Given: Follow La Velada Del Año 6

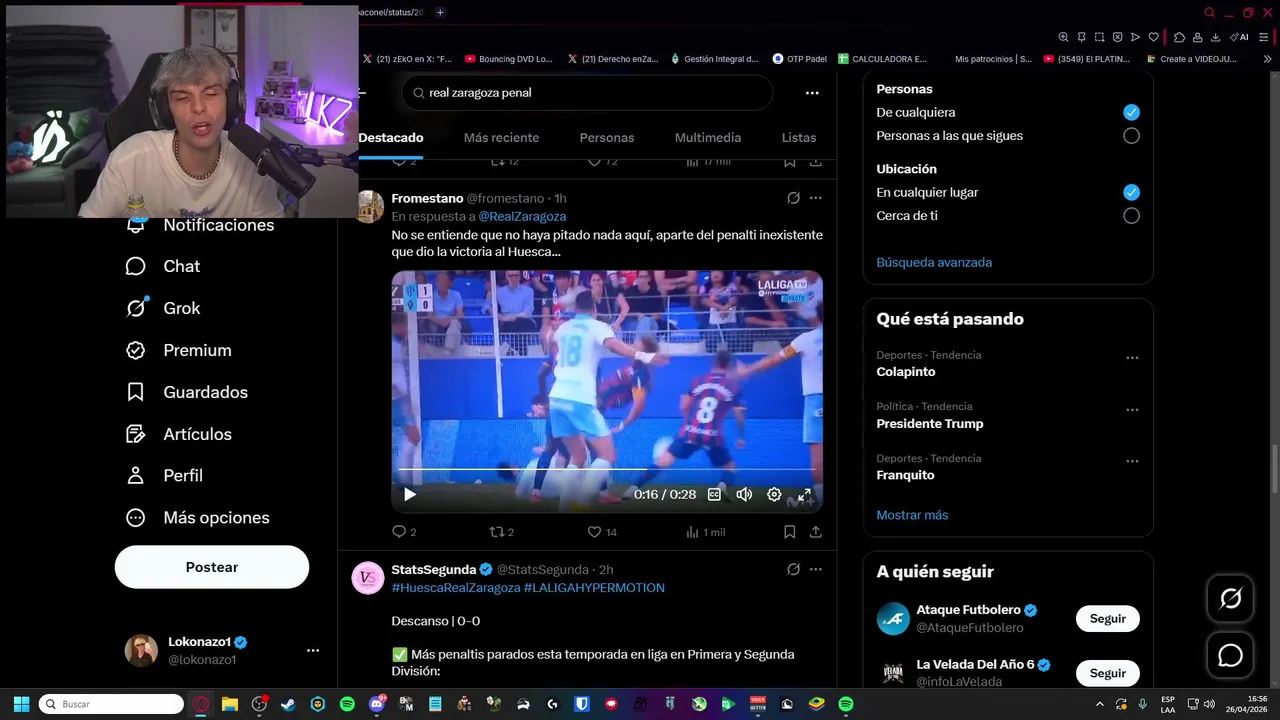Looking at the screenshot, I should coord(1107,673).
